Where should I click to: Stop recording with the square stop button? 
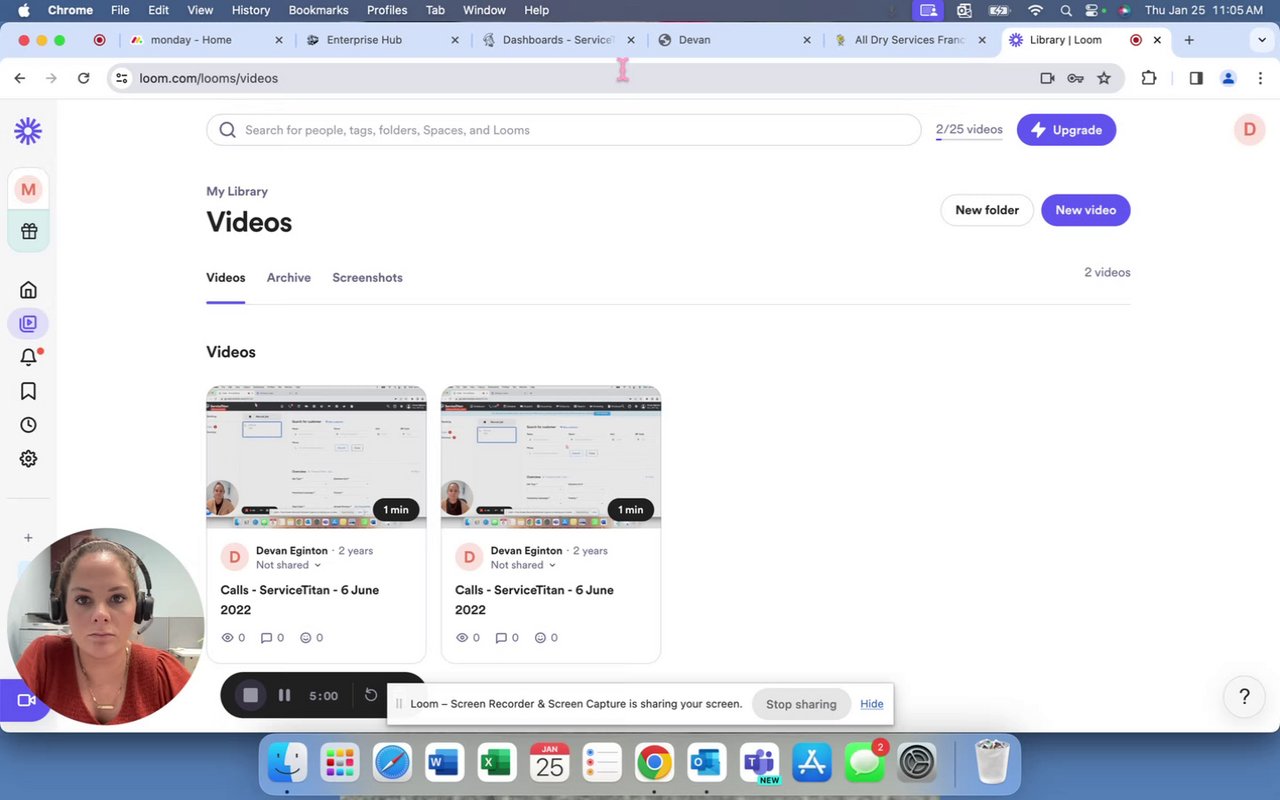pos(251,695)
